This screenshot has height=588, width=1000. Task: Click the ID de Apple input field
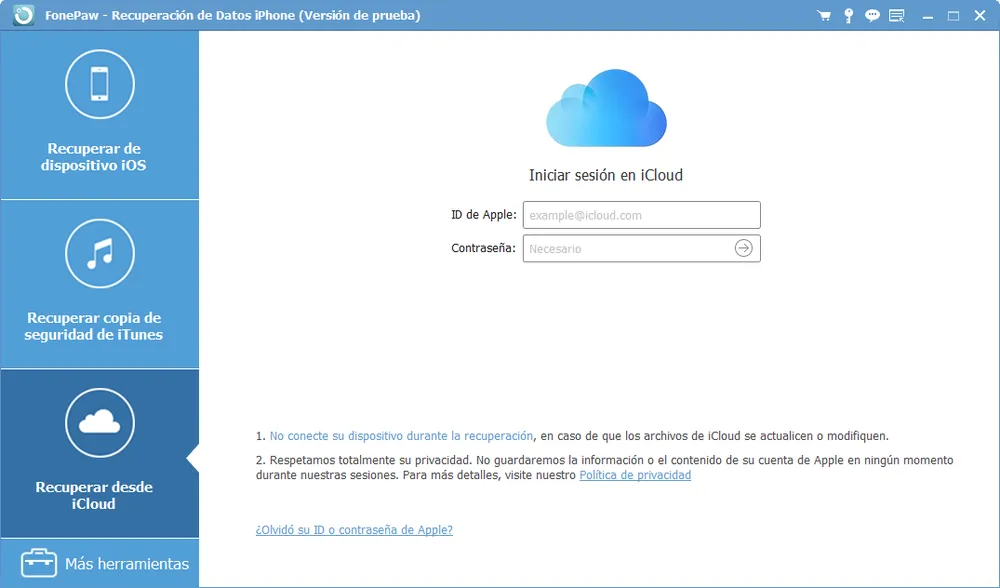pyautogui.click(x=640, y=214)
